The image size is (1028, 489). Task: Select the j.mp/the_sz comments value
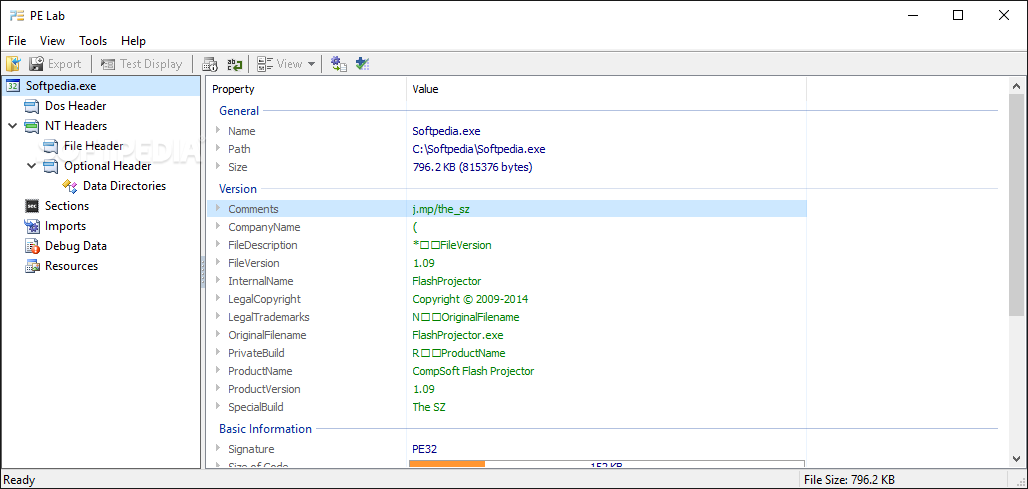[441, 209]
